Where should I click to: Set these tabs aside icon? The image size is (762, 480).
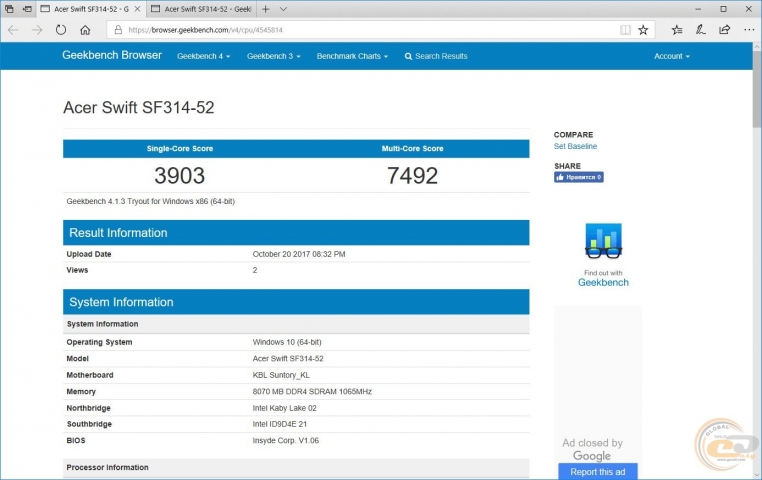coord(27,9)
